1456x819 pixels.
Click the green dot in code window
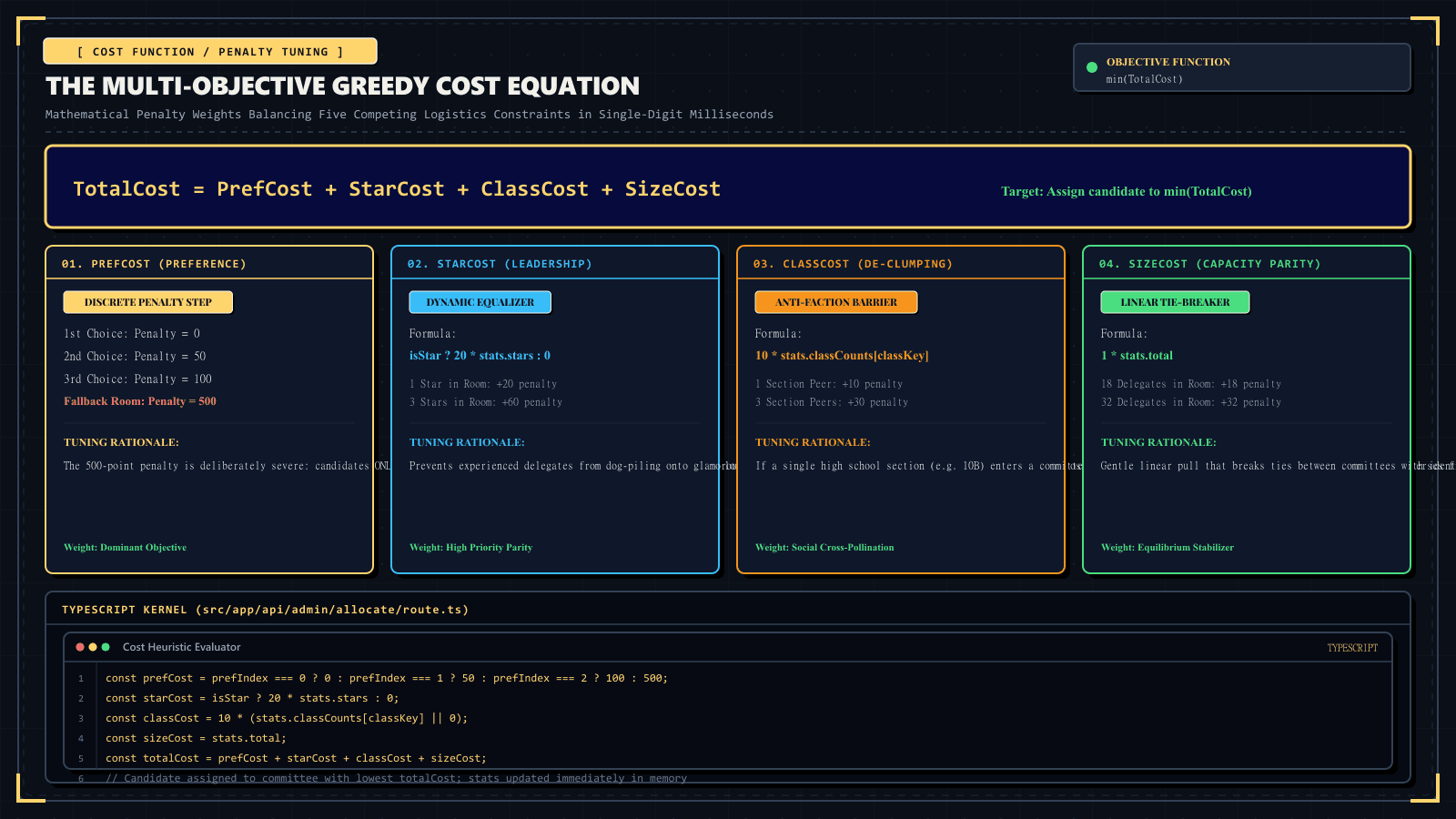pos(106,647)
